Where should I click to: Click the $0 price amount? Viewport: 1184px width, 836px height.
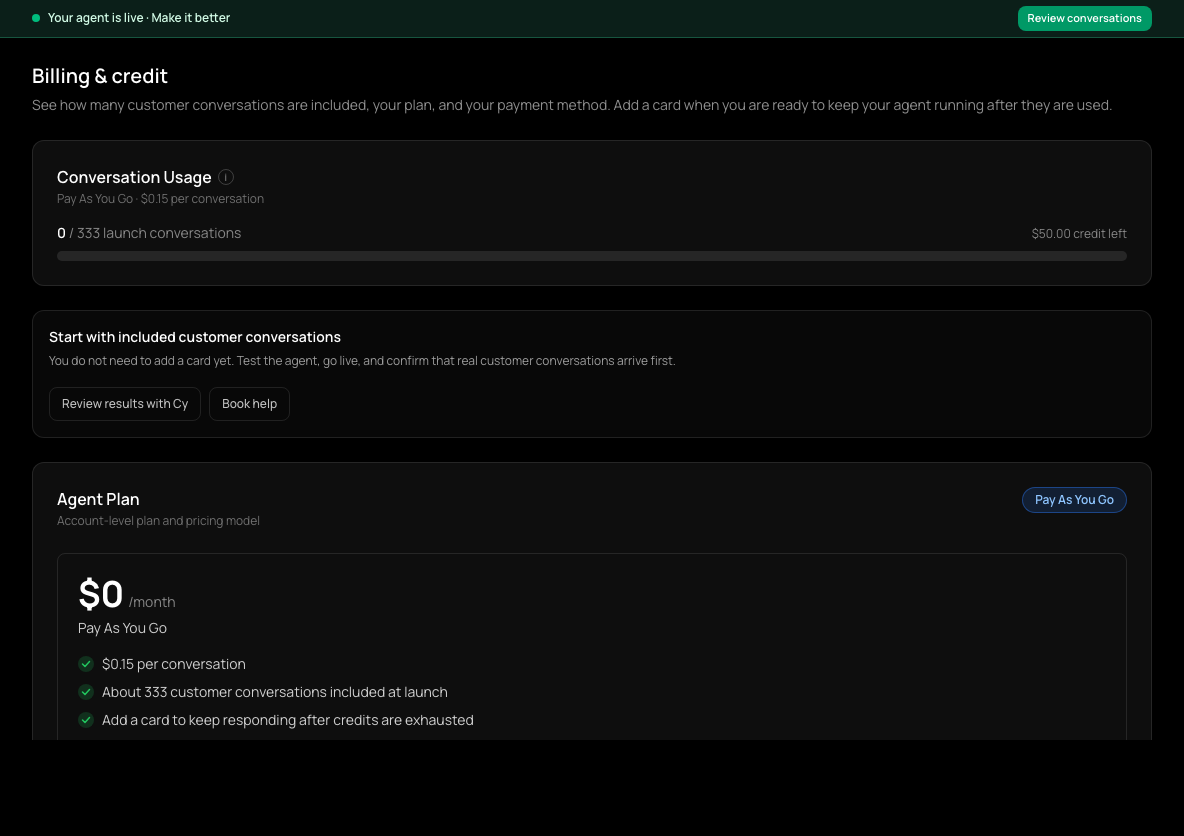pyautogui.click(x=100, y=594)
